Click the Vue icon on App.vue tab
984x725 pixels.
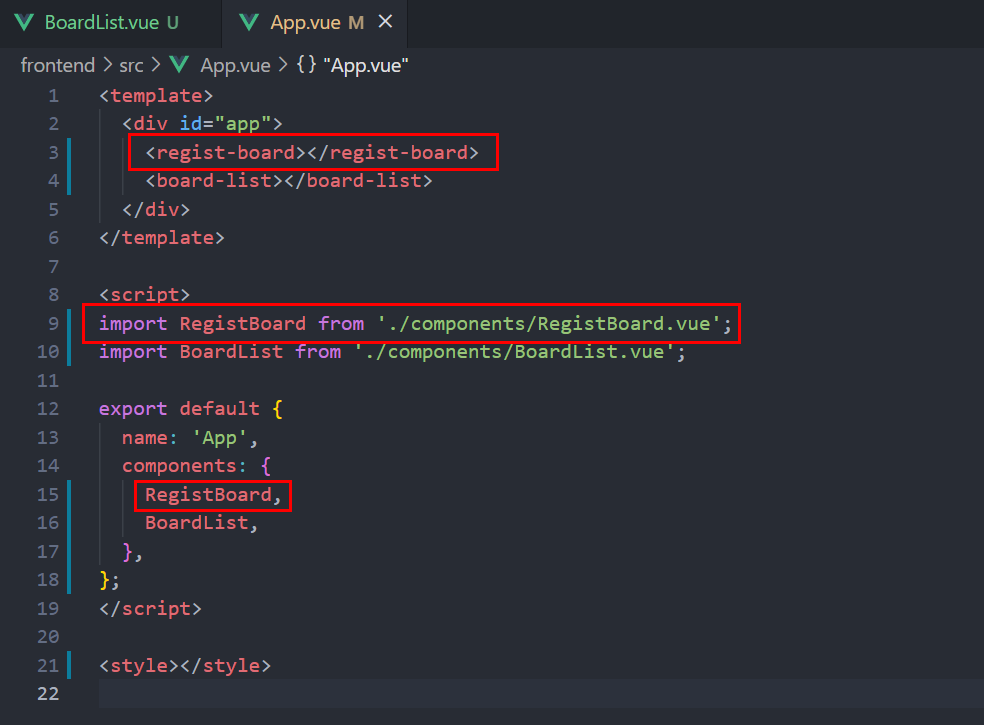click(249, 23)
